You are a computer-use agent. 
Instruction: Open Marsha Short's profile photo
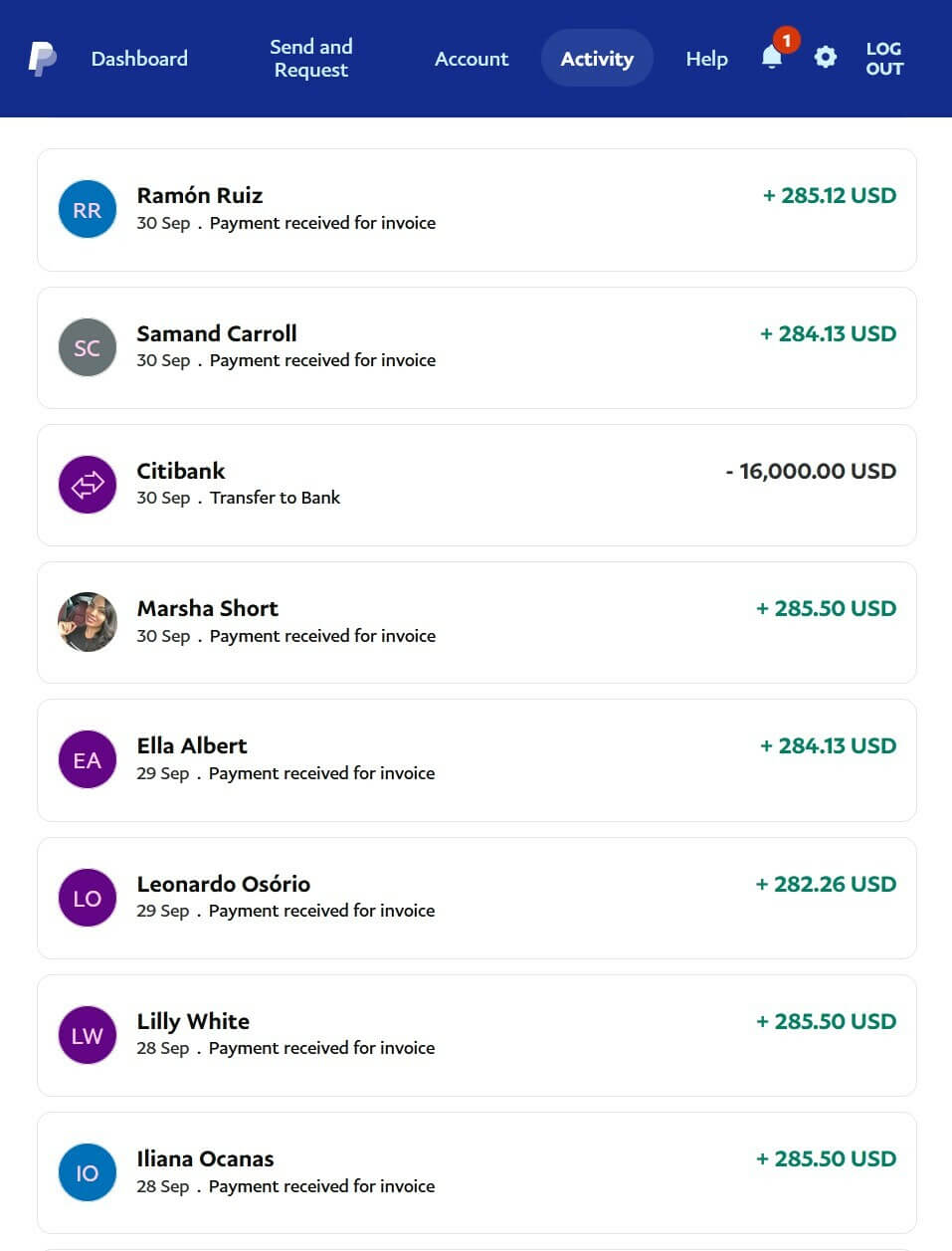88,622
